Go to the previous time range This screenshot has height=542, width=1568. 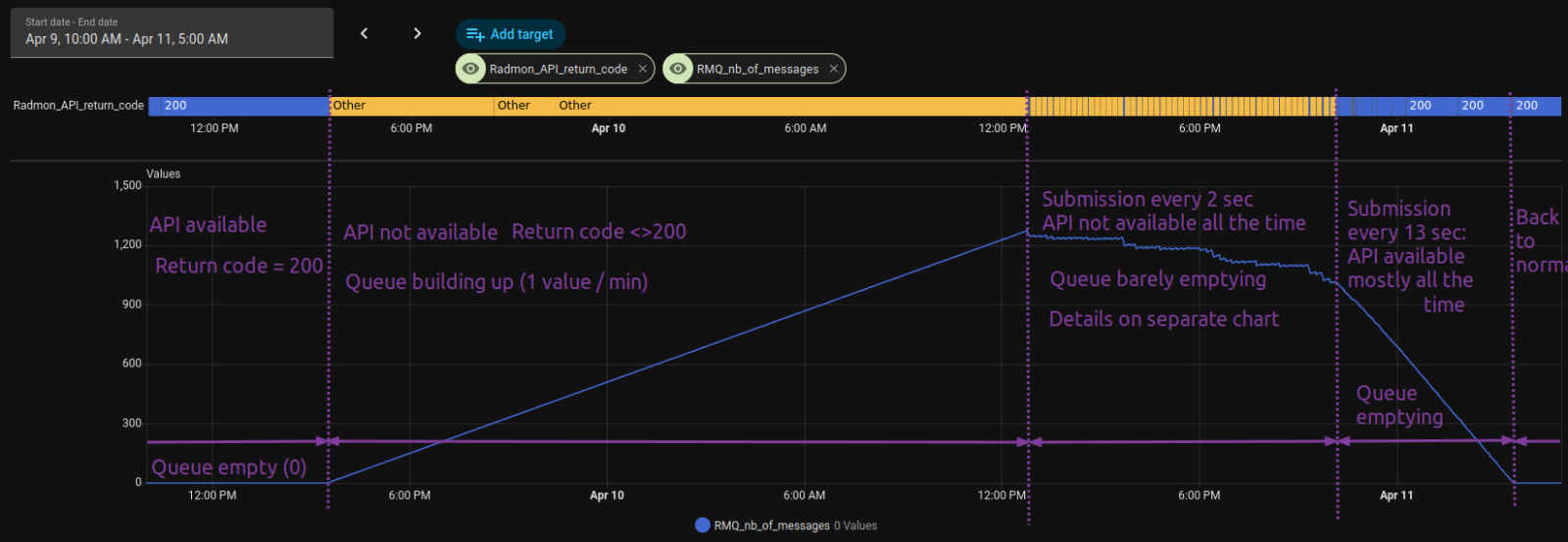[365, 33]
